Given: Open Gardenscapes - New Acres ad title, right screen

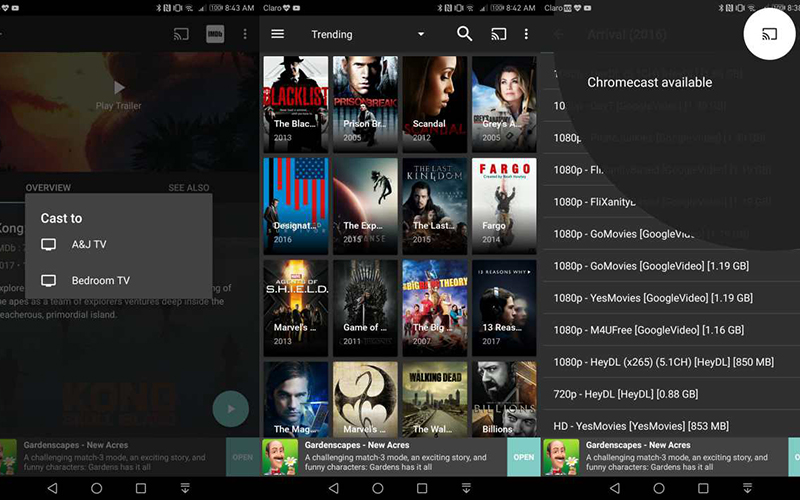Looking at the screenshot, I should [x=638, y=445].
